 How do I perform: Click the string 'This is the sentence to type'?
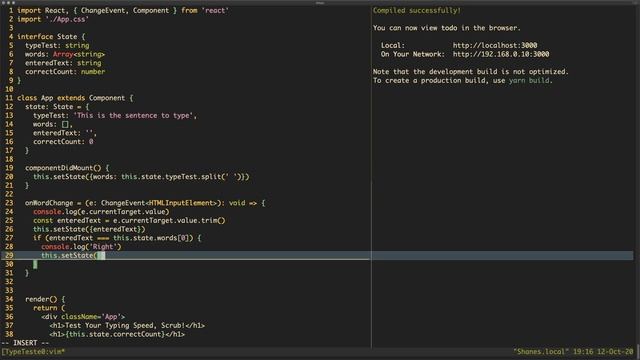133,116
